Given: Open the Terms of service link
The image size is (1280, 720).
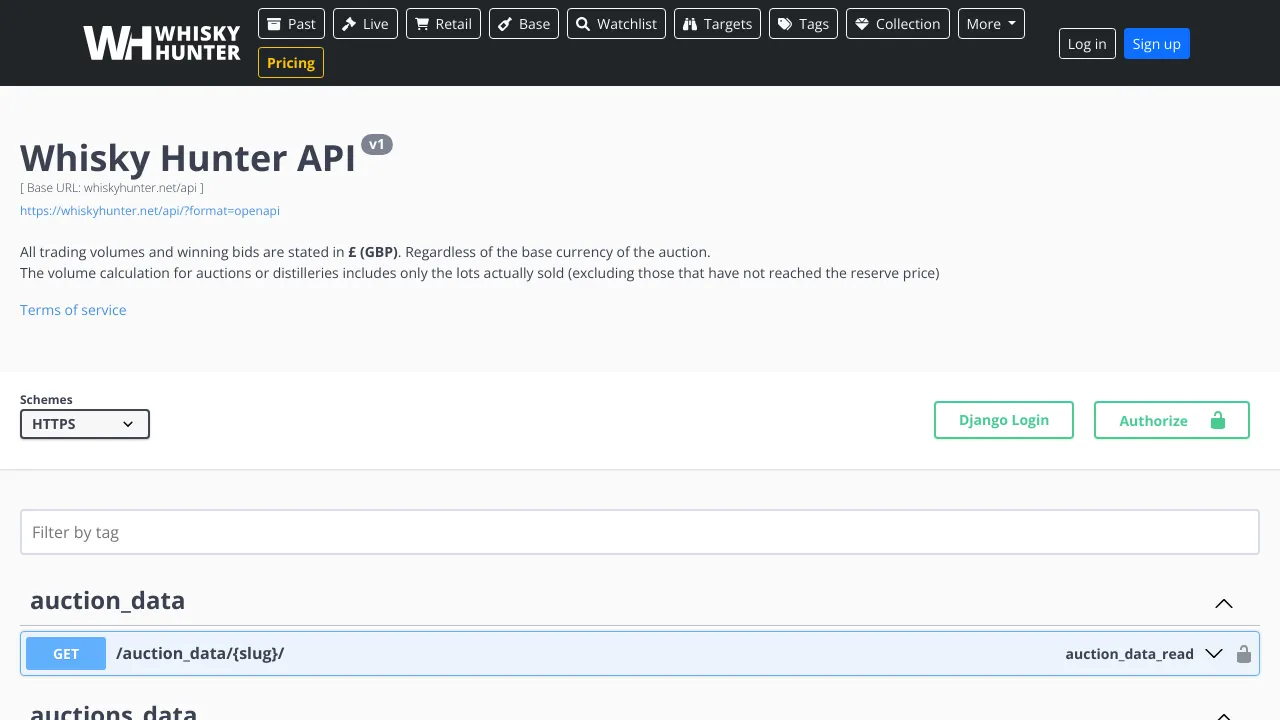Looking at the screenshot, I should click(x=73, y=310).
